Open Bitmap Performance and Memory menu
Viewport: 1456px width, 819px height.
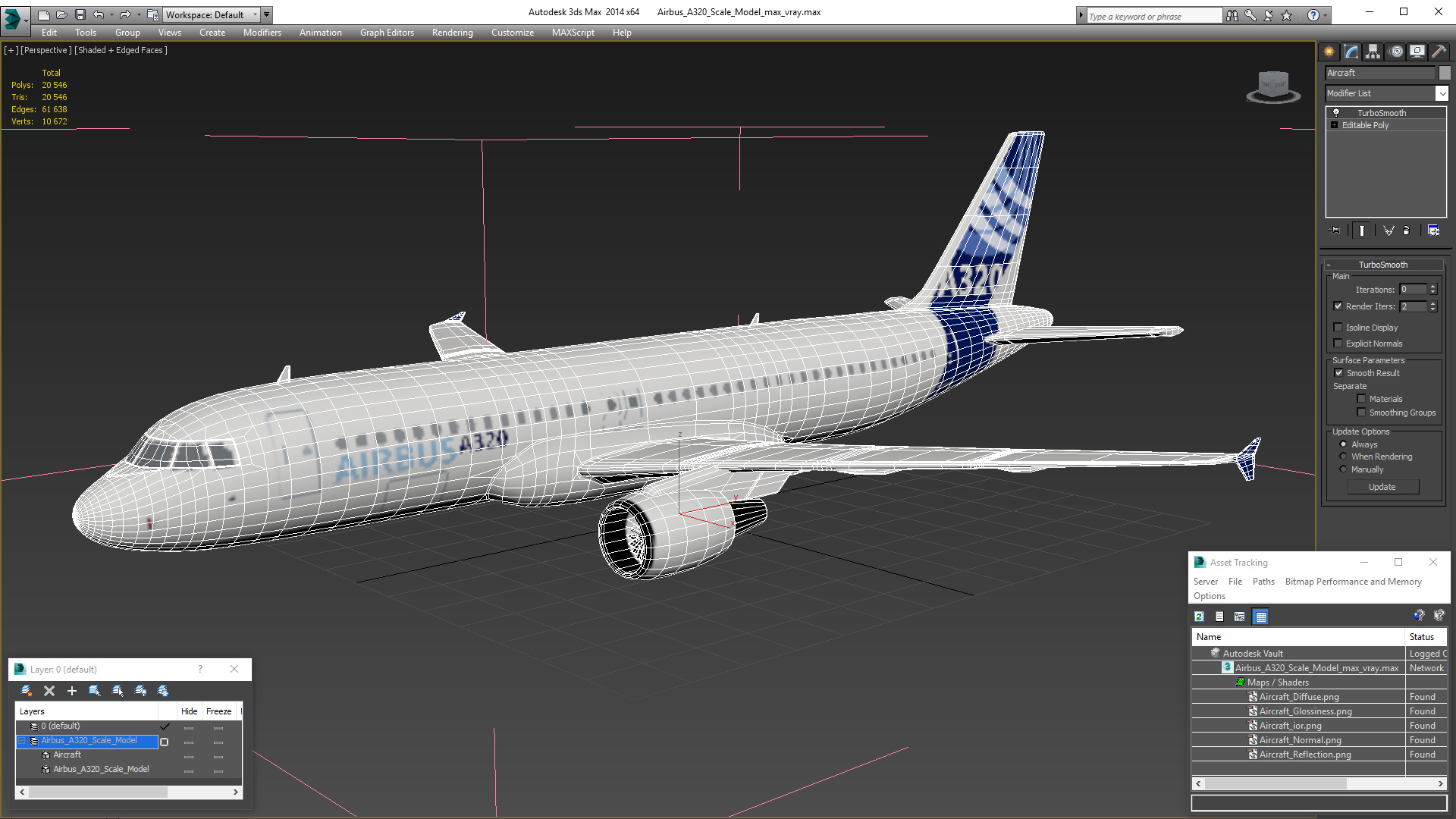pyautogui.click(x=1354, y=582)
